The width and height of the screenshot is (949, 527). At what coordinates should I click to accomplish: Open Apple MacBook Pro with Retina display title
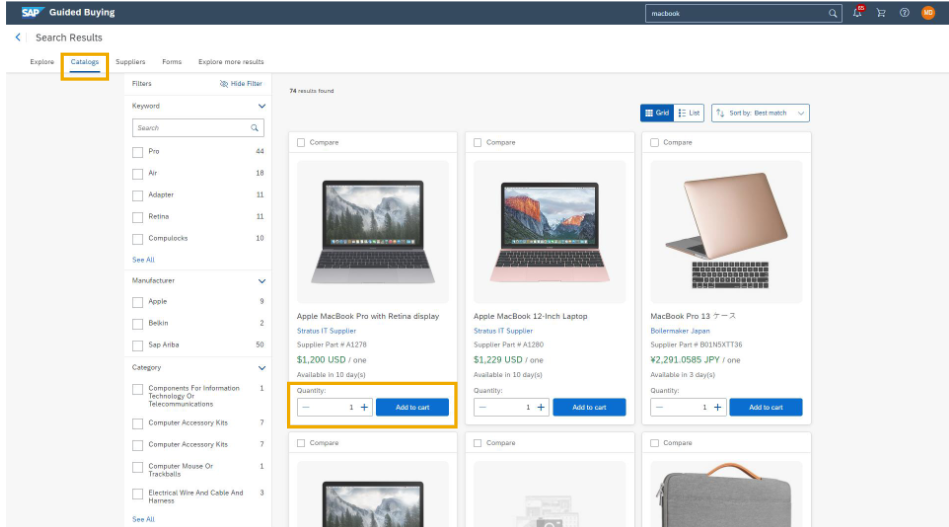[368, 316]
